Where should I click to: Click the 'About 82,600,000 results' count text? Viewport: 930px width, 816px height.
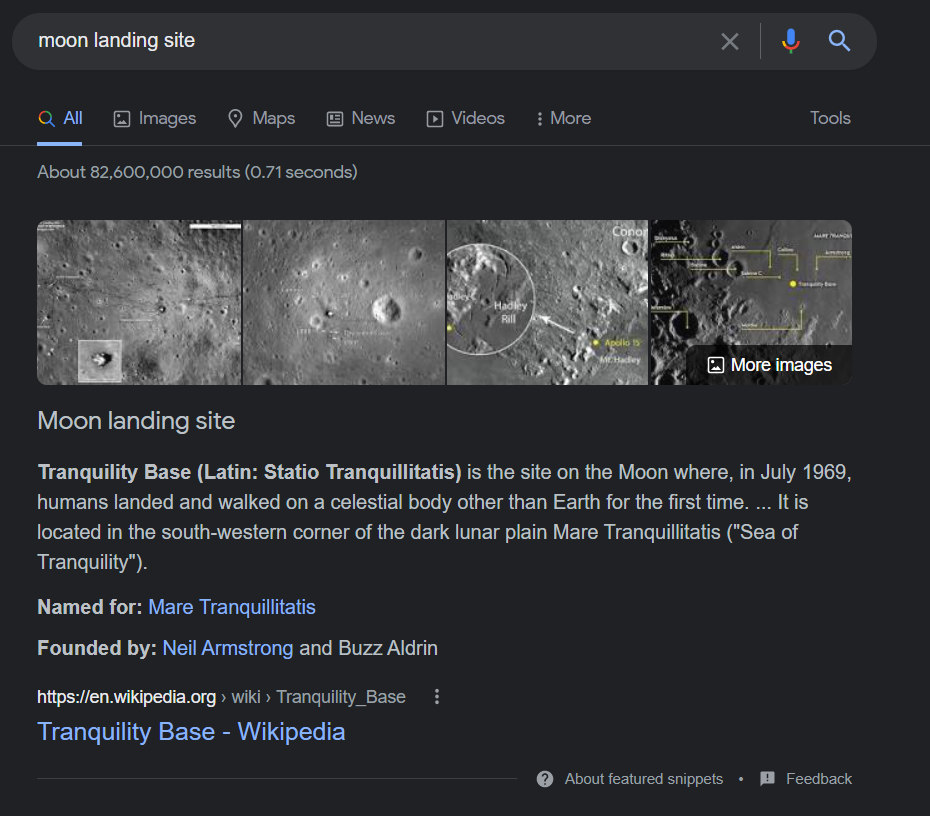click(198, 172)
